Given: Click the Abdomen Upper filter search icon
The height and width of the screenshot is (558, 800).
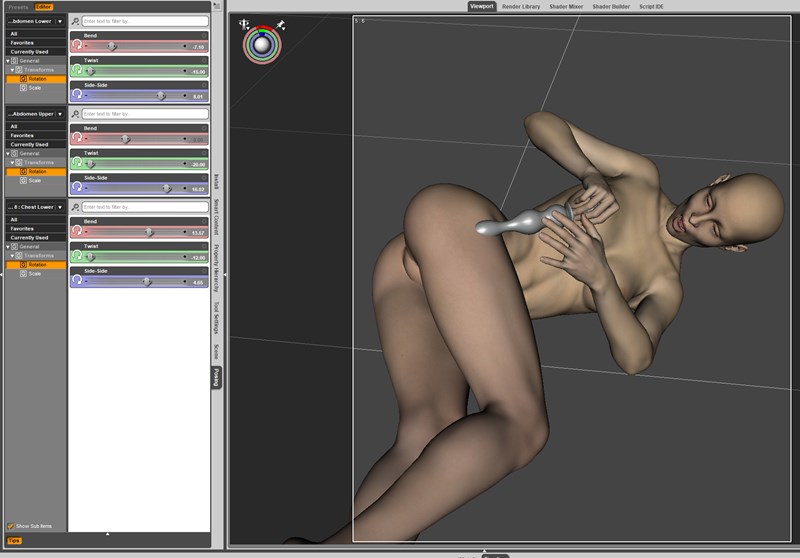Looking at the screenshot, I should (76, 114).
